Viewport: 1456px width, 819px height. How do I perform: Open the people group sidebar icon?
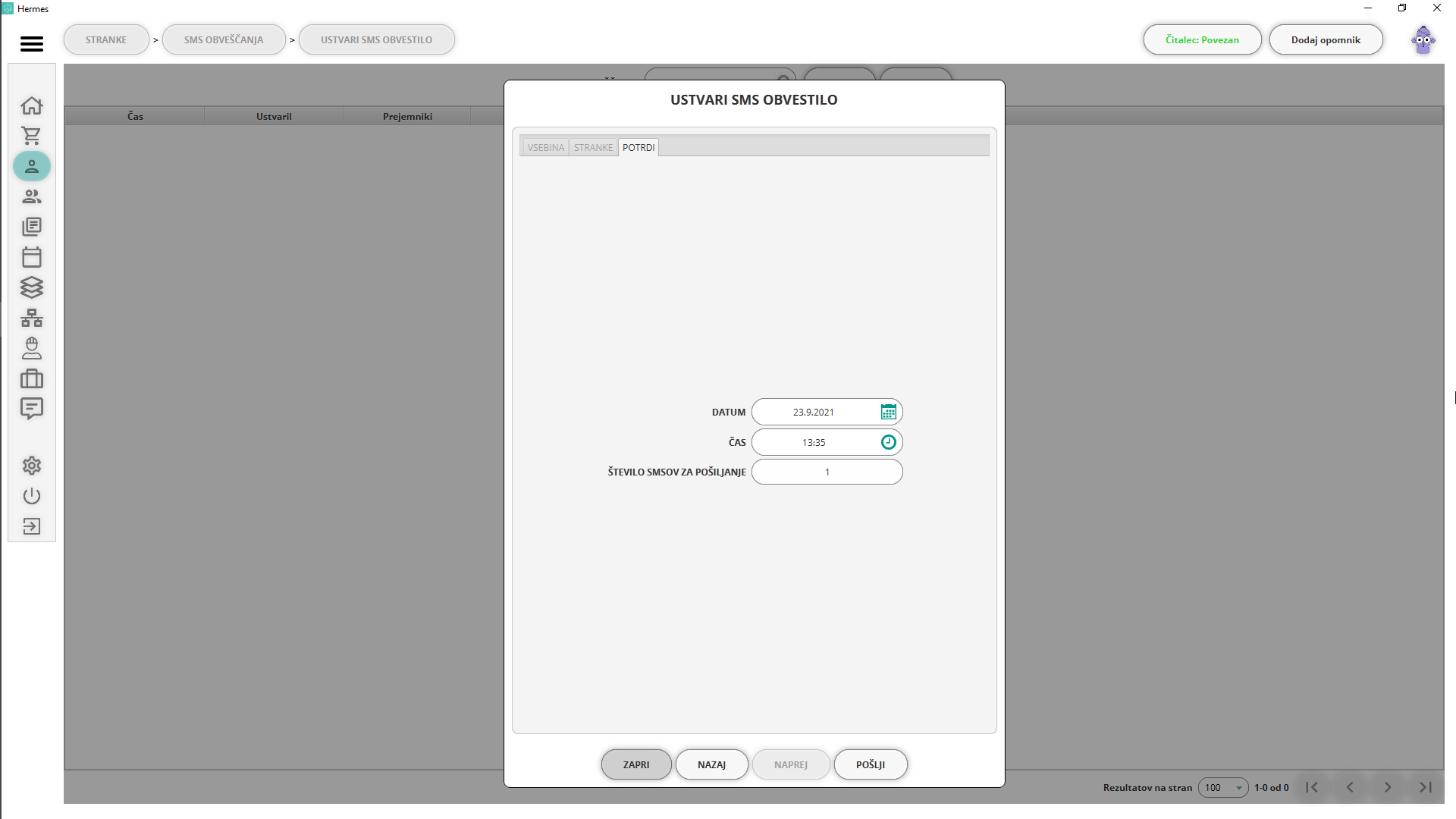(x=32, y=196)
